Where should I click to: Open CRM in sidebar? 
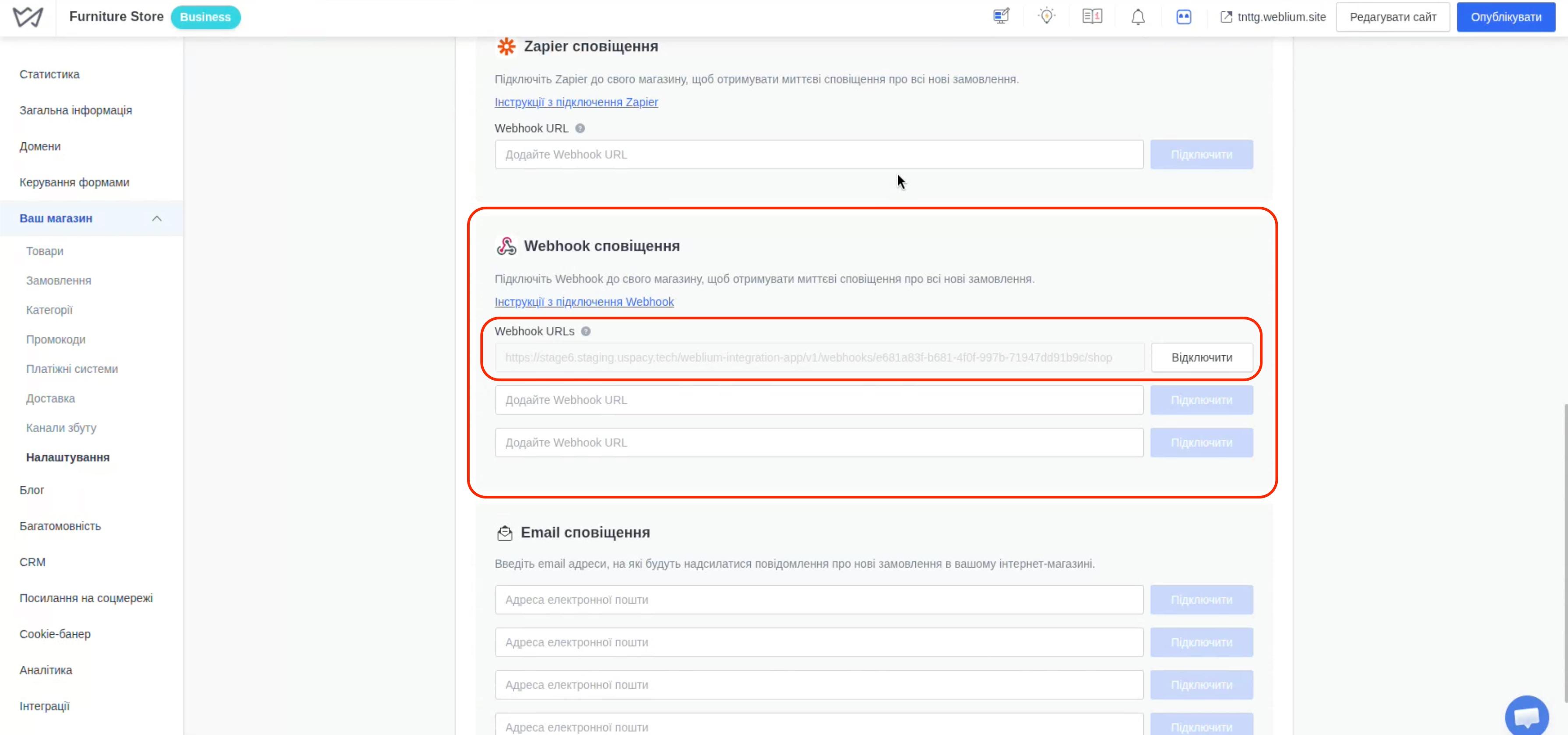[x=32, y=562]
